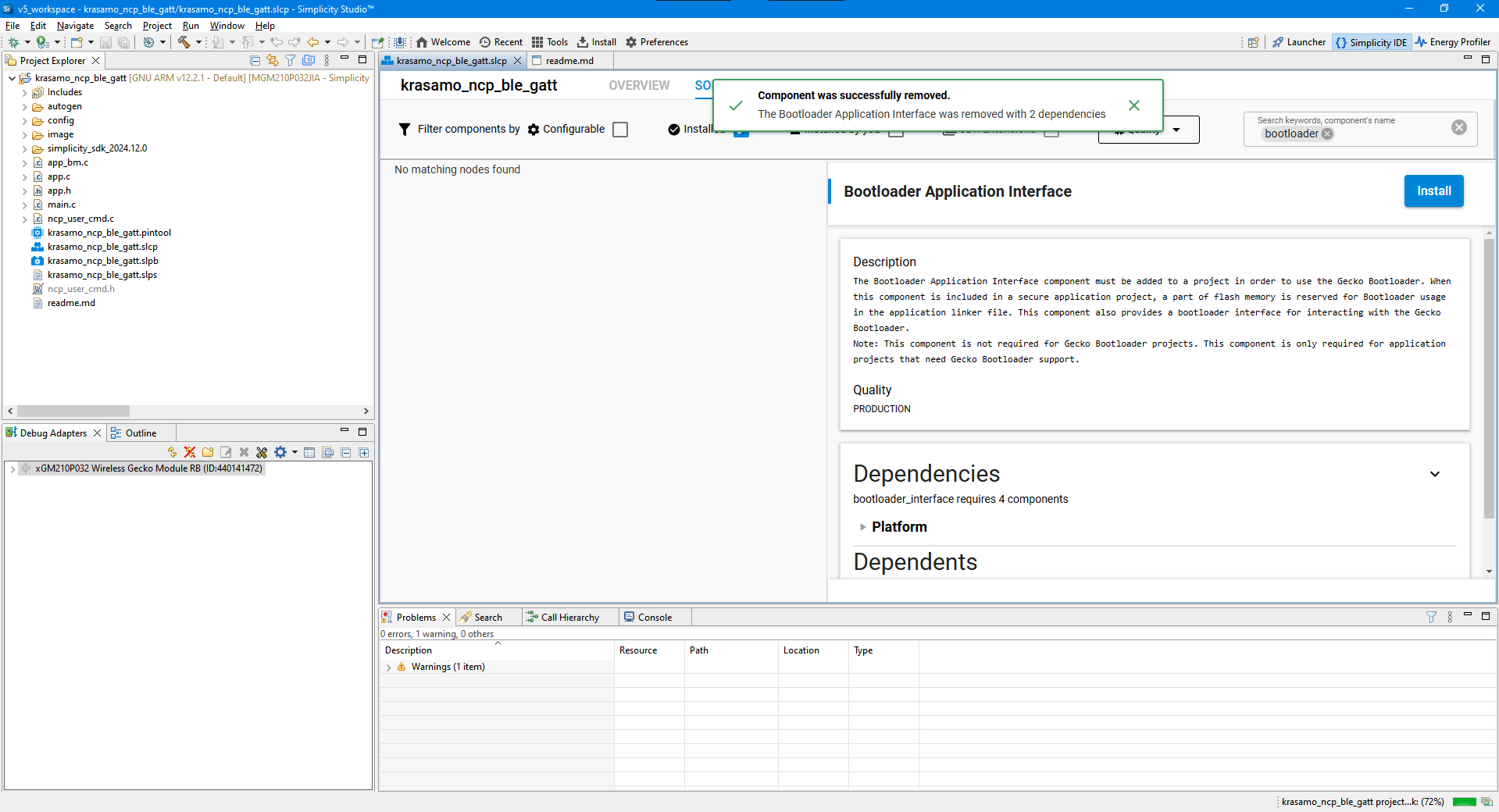The image size is (1499, 812).
Task: Expand the Platform dependency group
Action: click(863, 527)
